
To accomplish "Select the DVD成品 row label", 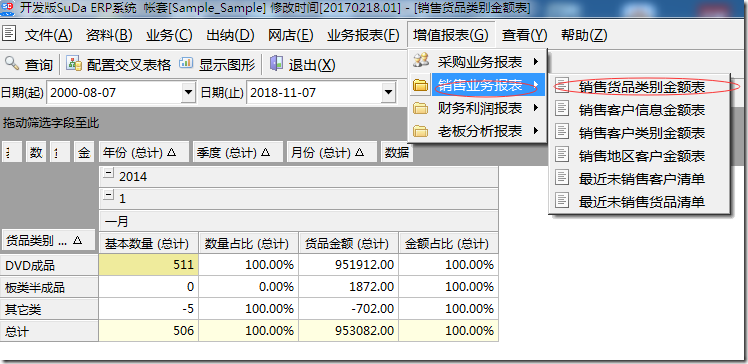I will point(49,265).
